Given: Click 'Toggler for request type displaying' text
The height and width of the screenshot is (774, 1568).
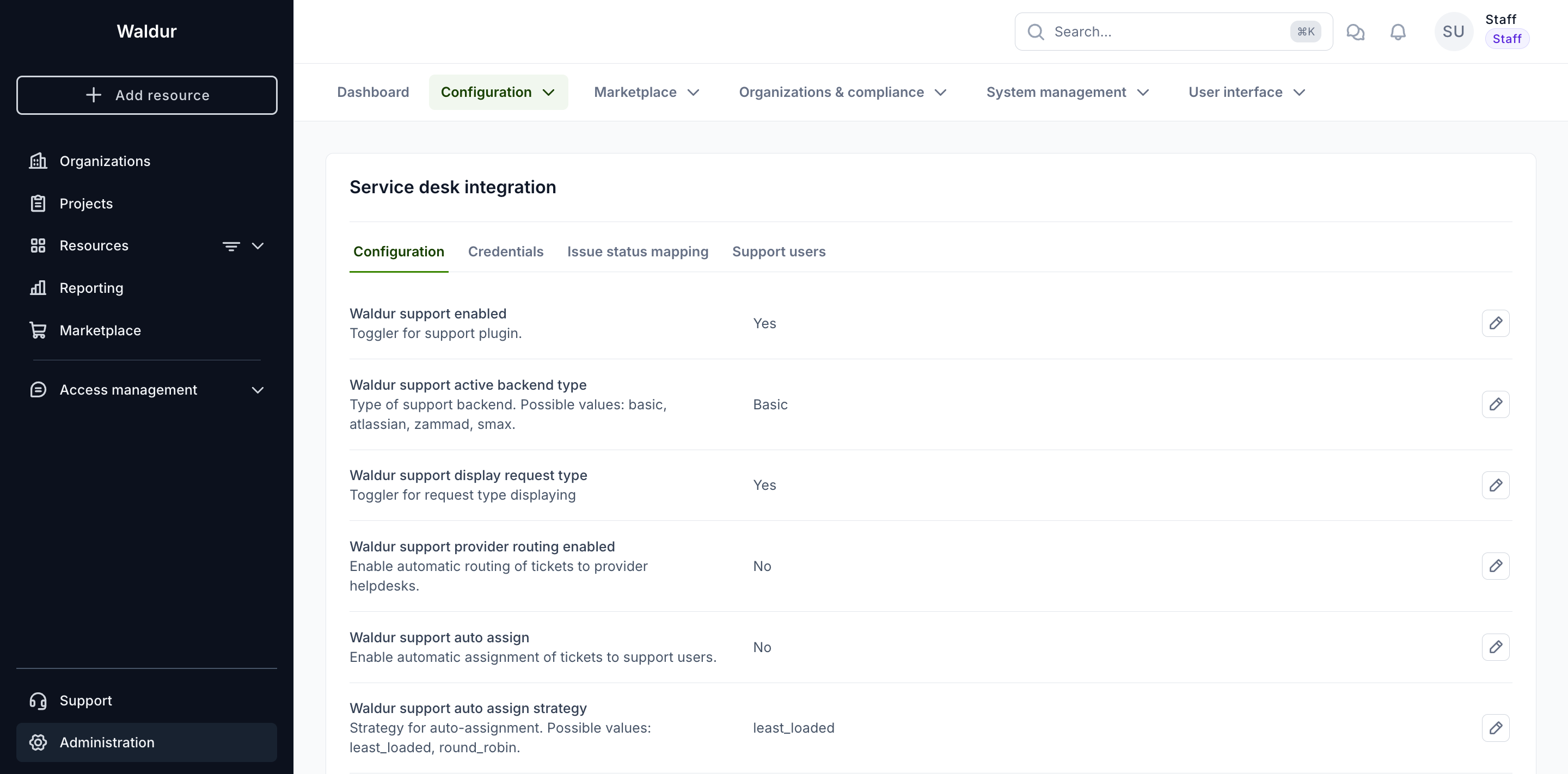Looking at the screenshot, I should (462, 495).
